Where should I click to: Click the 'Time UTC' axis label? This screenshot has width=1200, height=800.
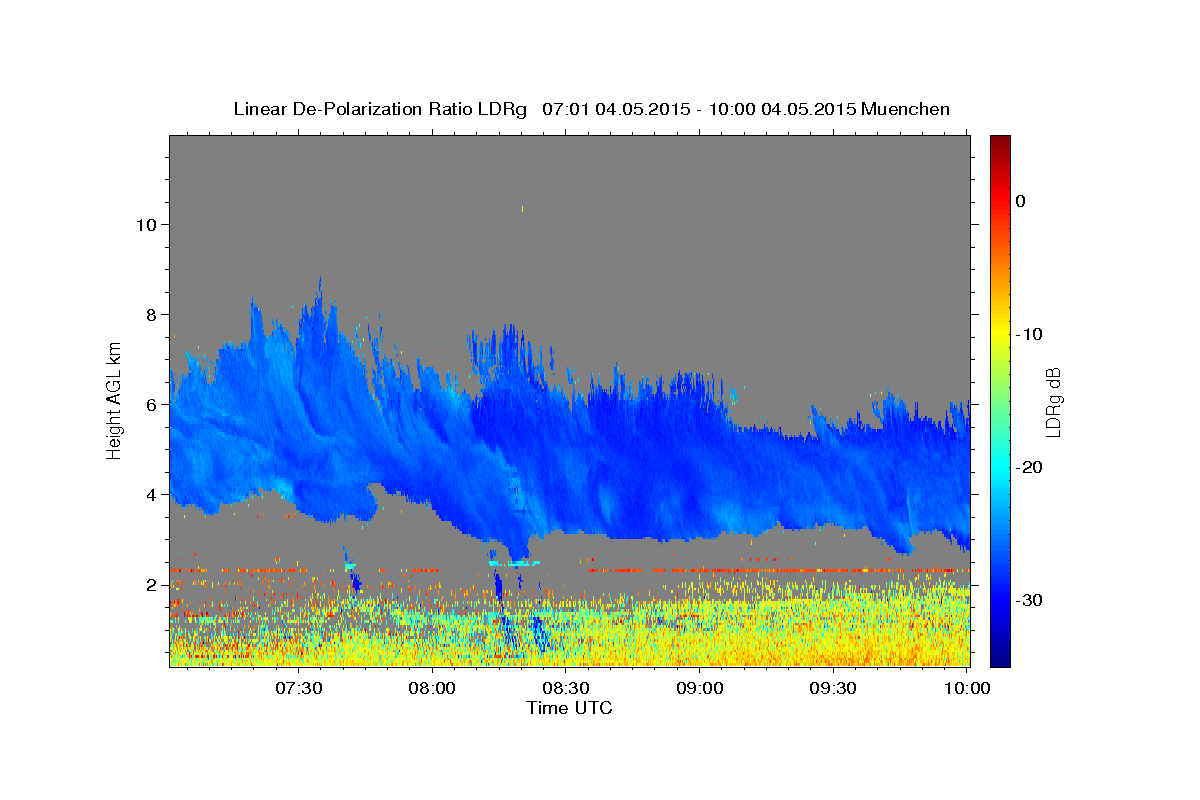(569, 708)
